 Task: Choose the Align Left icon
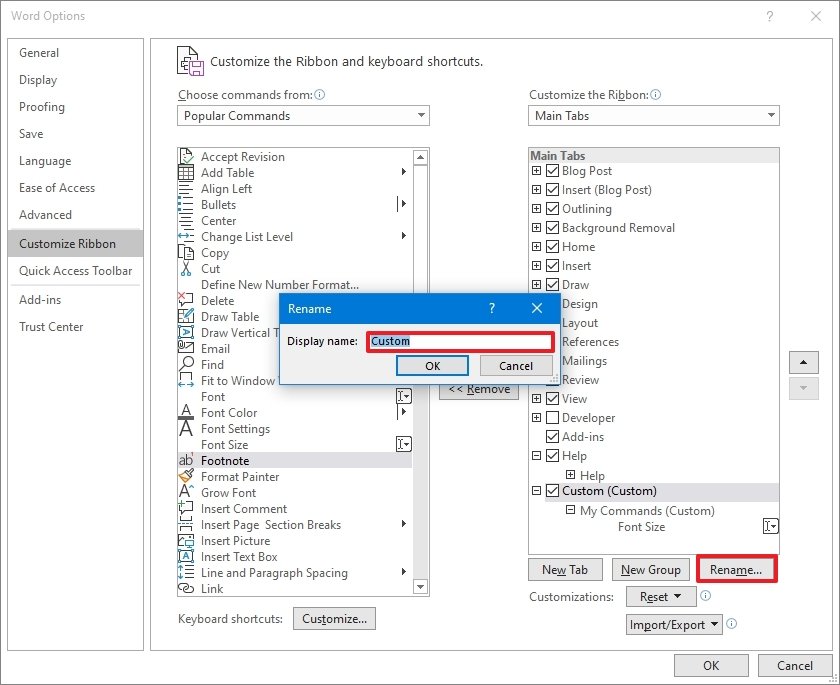tap(186, 189)
